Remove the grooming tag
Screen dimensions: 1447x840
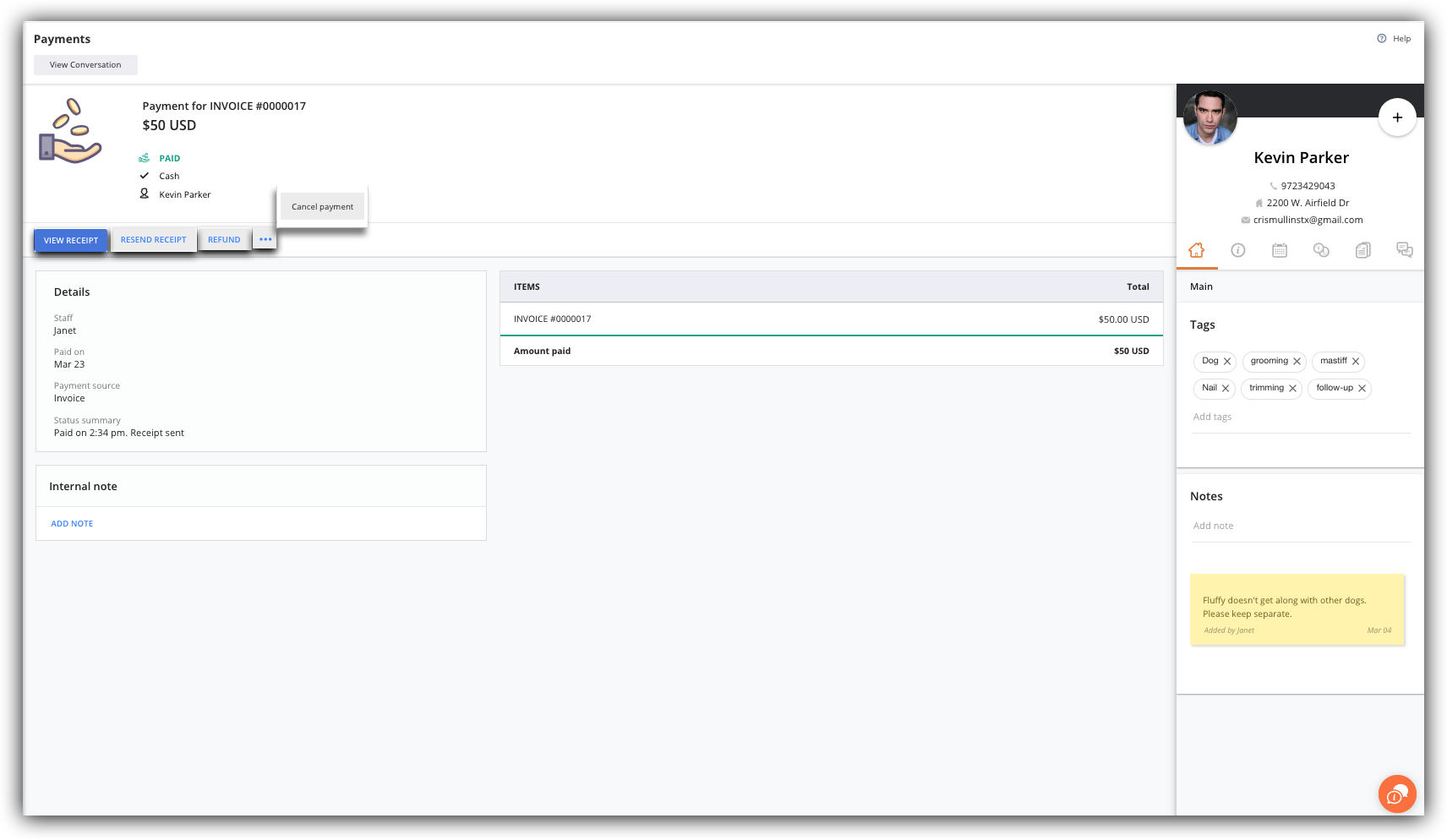point(1297,362)
